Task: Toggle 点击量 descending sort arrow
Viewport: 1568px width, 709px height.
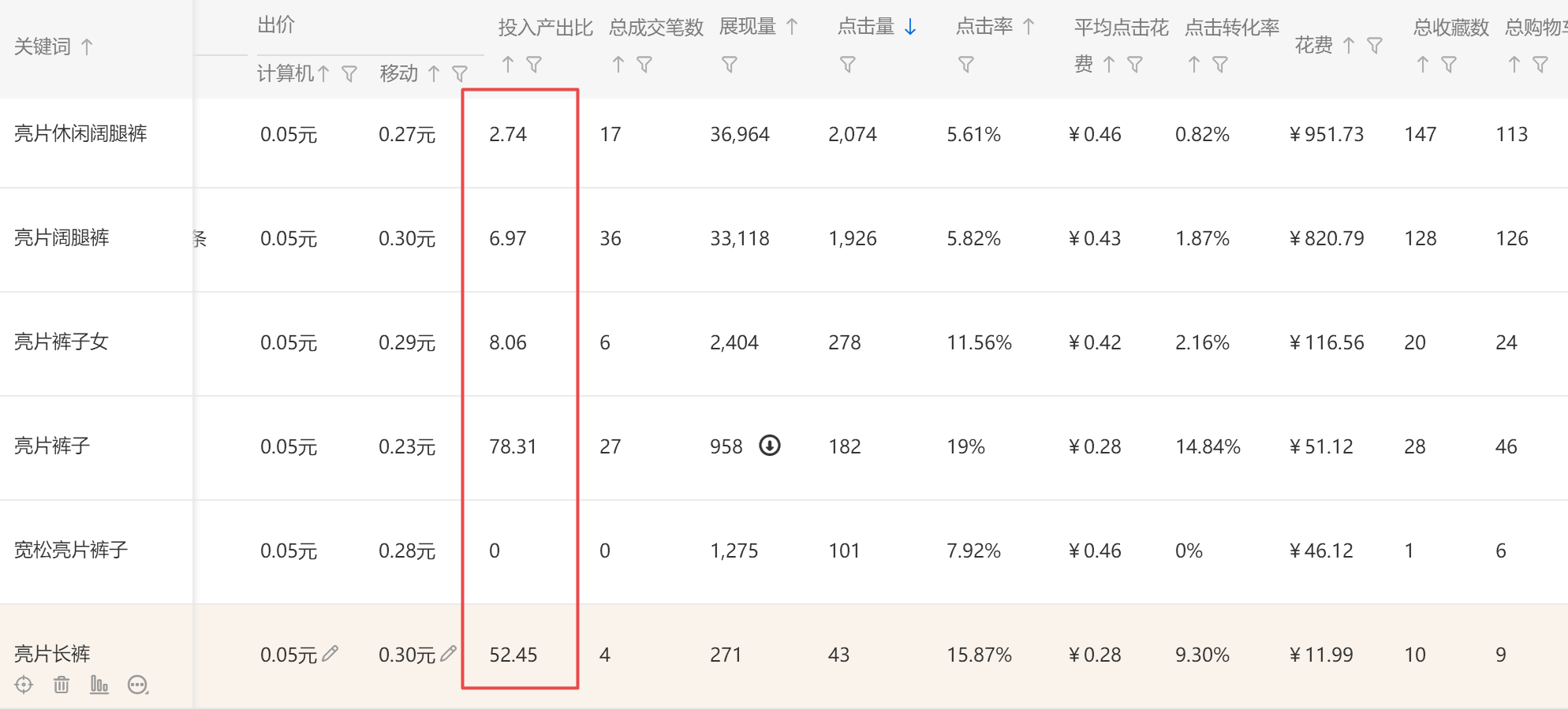Action: click(910, 27)
